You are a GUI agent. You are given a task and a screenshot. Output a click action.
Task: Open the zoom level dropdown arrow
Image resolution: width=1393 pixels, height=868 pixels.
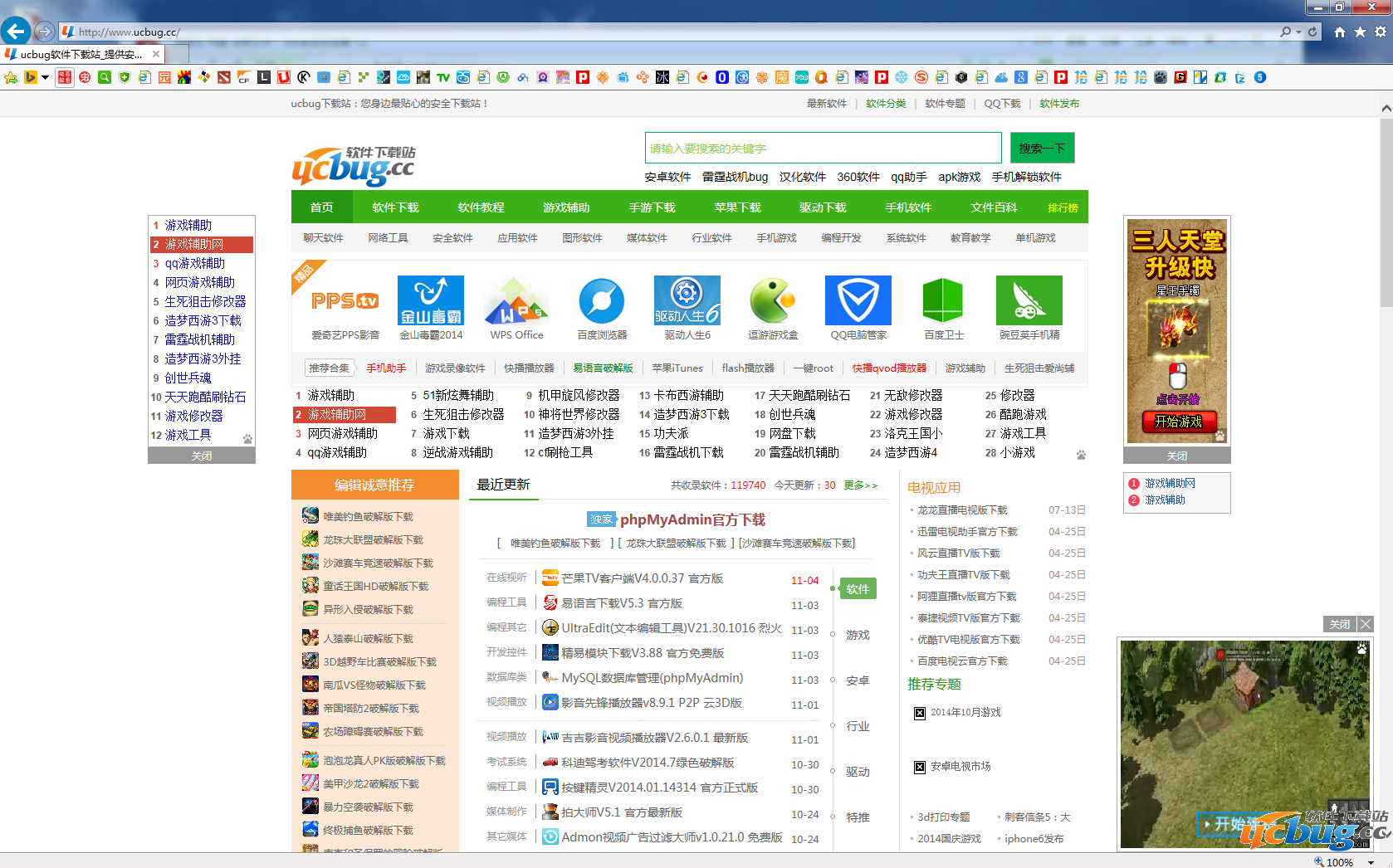[1370, 862]
